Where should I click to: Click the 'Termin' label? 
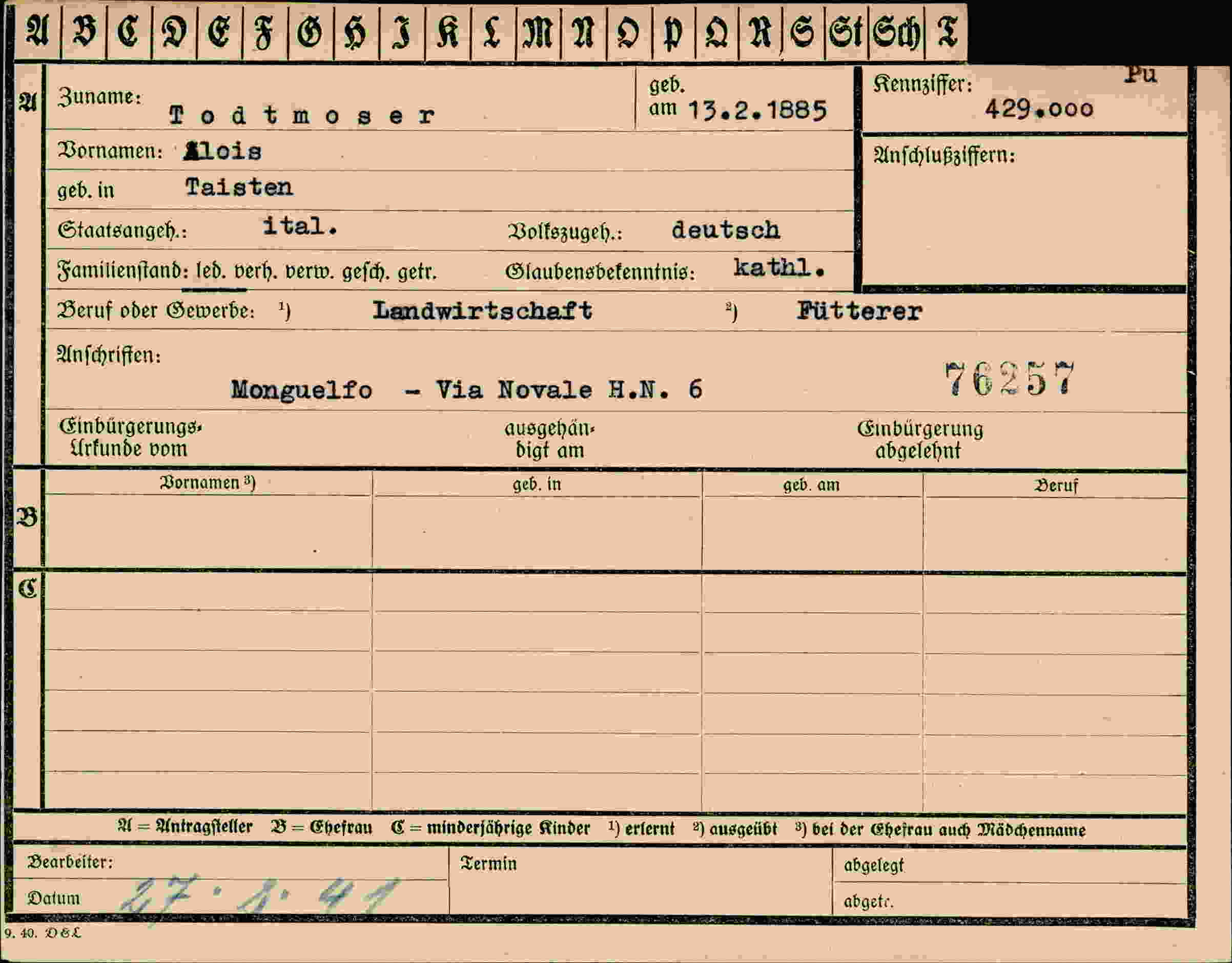click(488, 864)
